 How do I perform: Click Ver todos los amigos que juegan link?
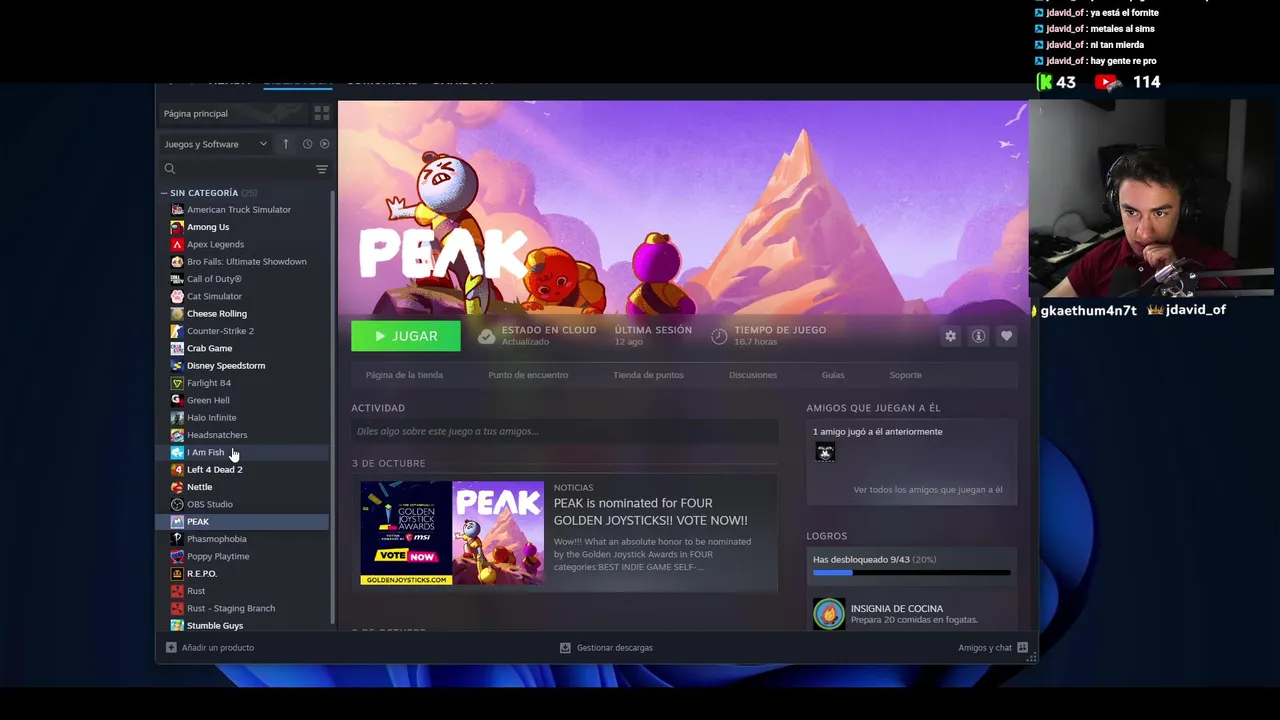click(927, 490)
